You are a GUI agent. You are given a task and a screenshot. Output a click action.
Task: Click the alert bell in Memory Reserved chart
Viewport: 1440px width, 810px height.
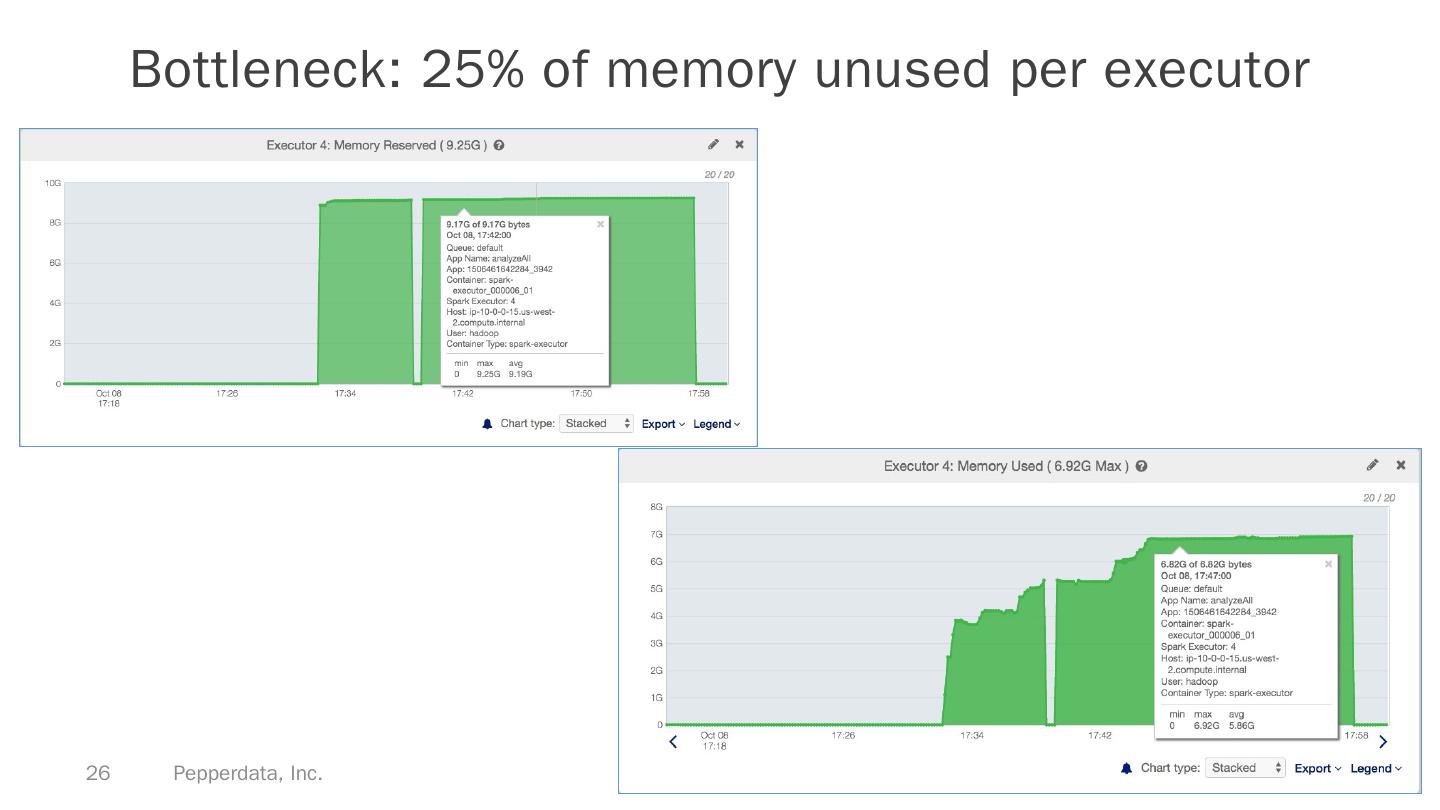(487, 424)
